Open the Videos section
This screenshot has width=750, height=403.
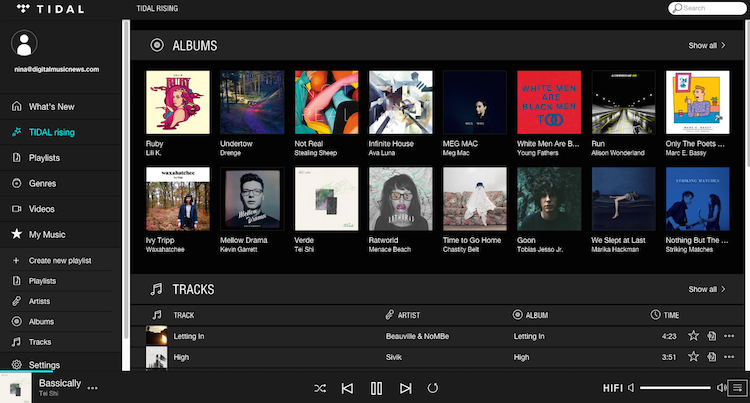click(41, 209)
